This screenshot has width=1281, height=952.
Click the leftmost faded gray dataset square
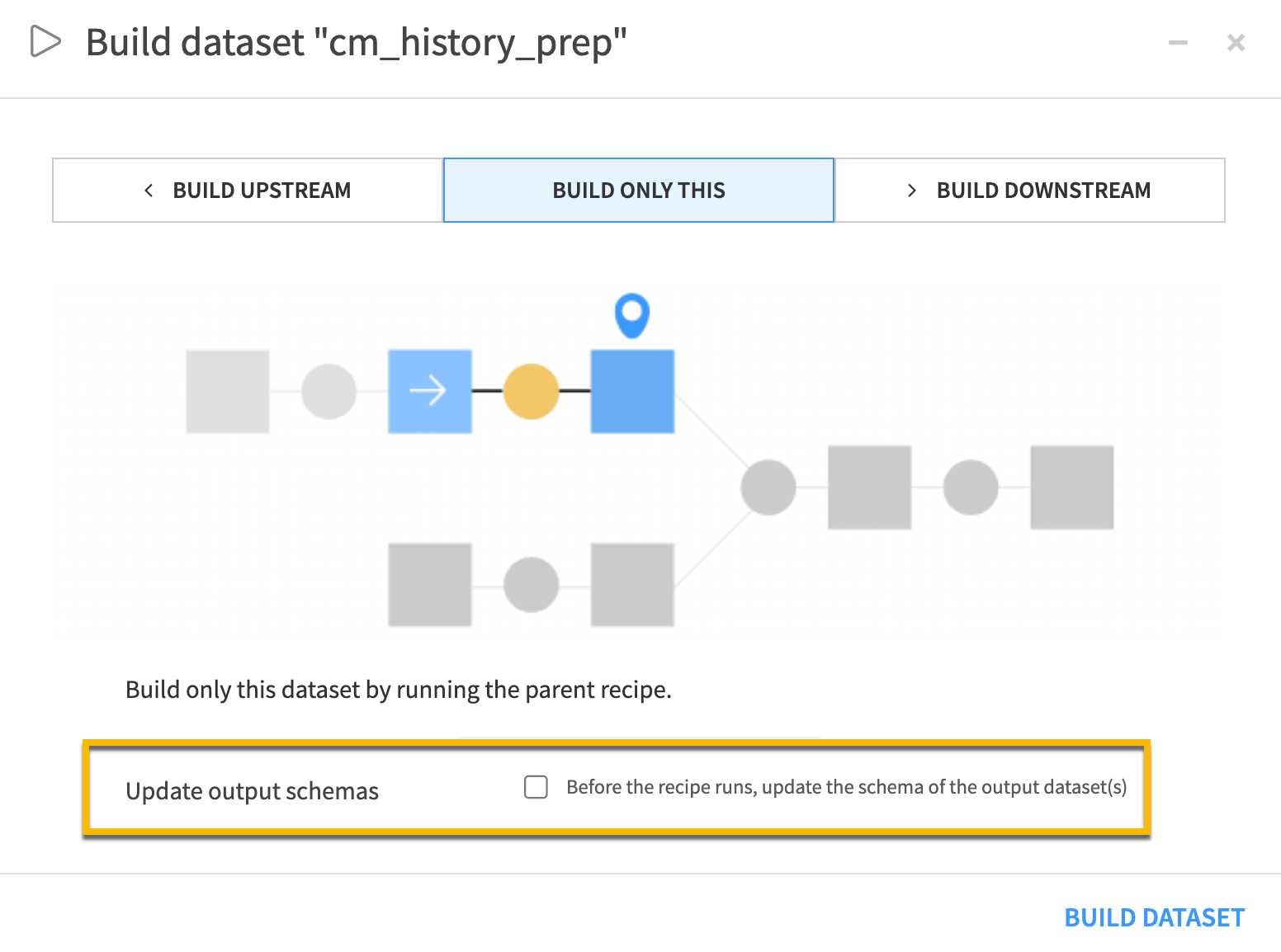tap(228, 391)
